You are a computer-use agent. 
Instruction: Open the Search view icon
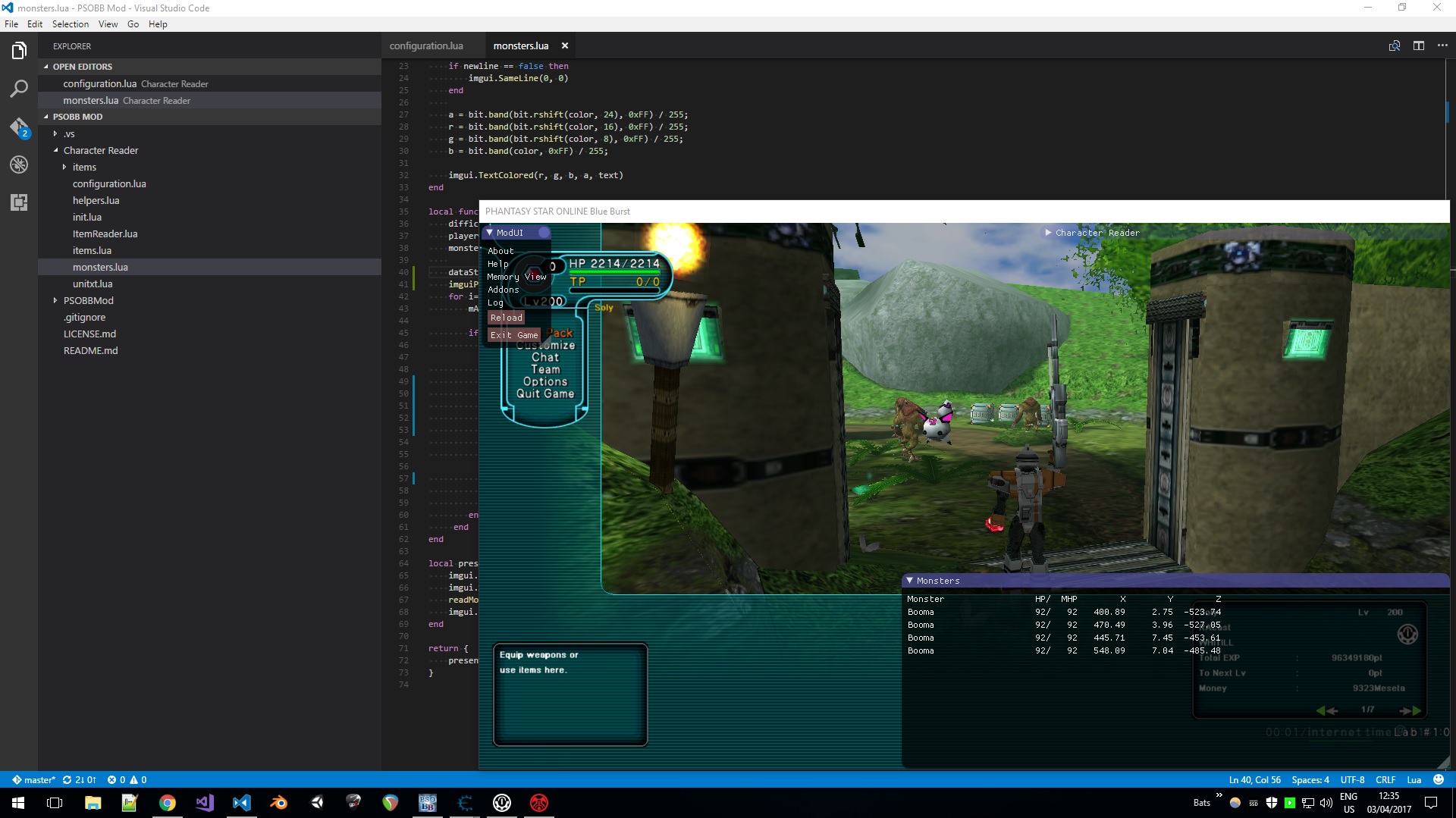(19, 89)
